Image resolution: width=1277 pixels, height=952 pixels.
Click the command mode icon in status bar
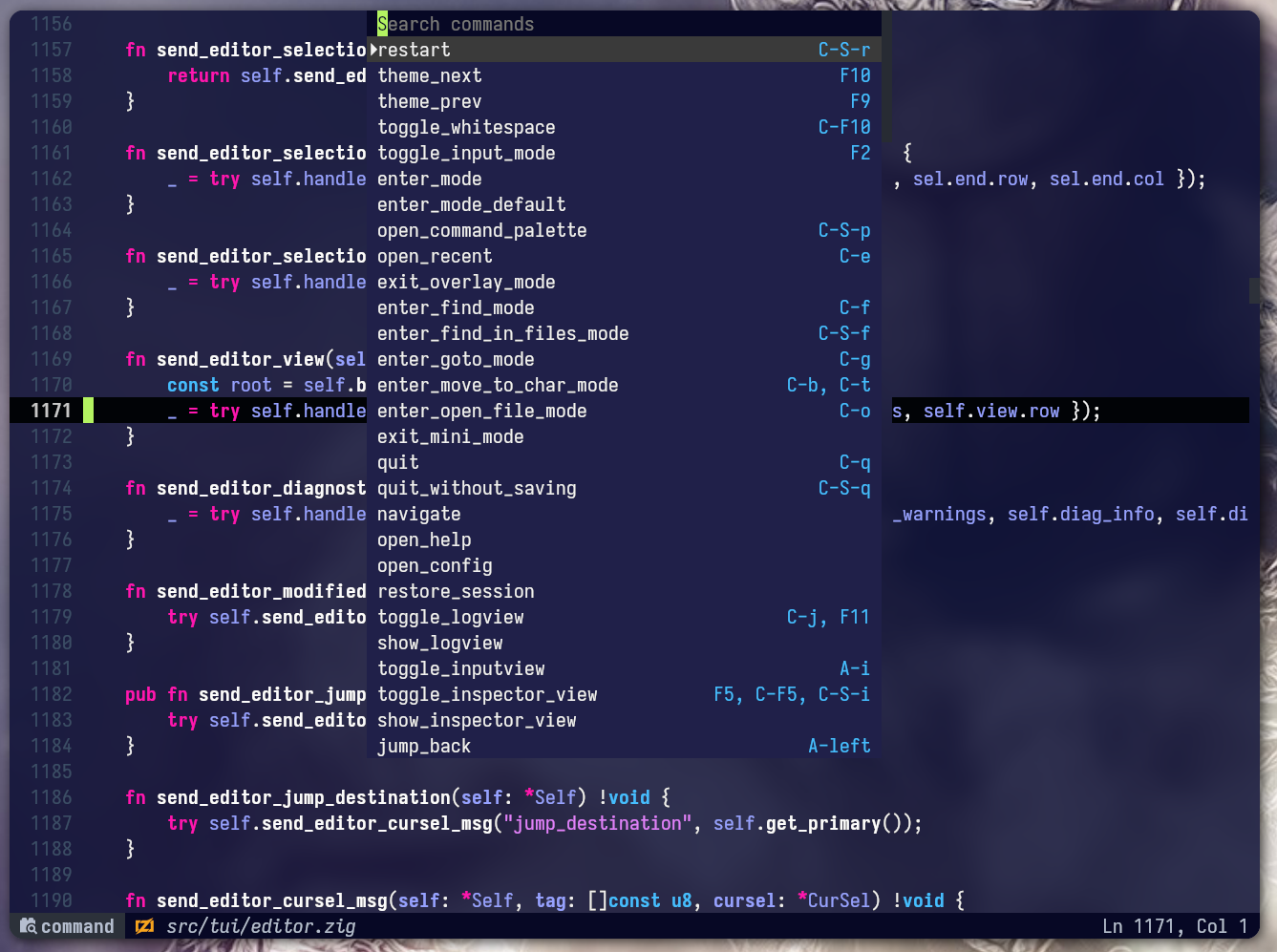tap(29, 926)
